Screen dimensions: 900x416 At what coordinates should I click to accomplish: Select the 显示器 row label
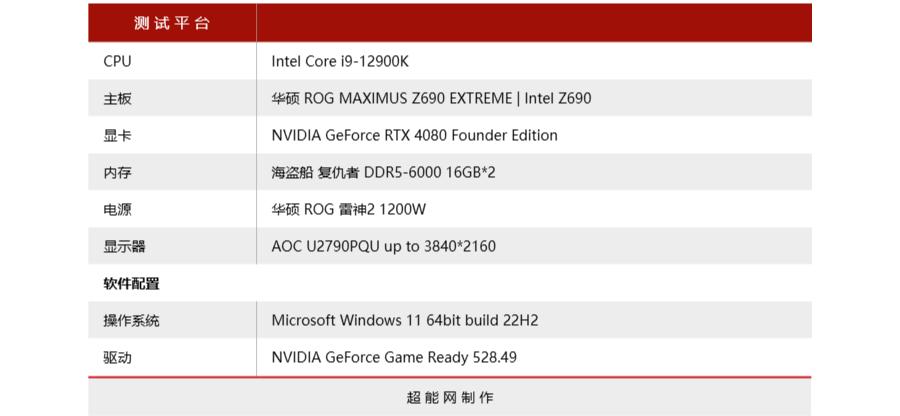pos(124,246)
